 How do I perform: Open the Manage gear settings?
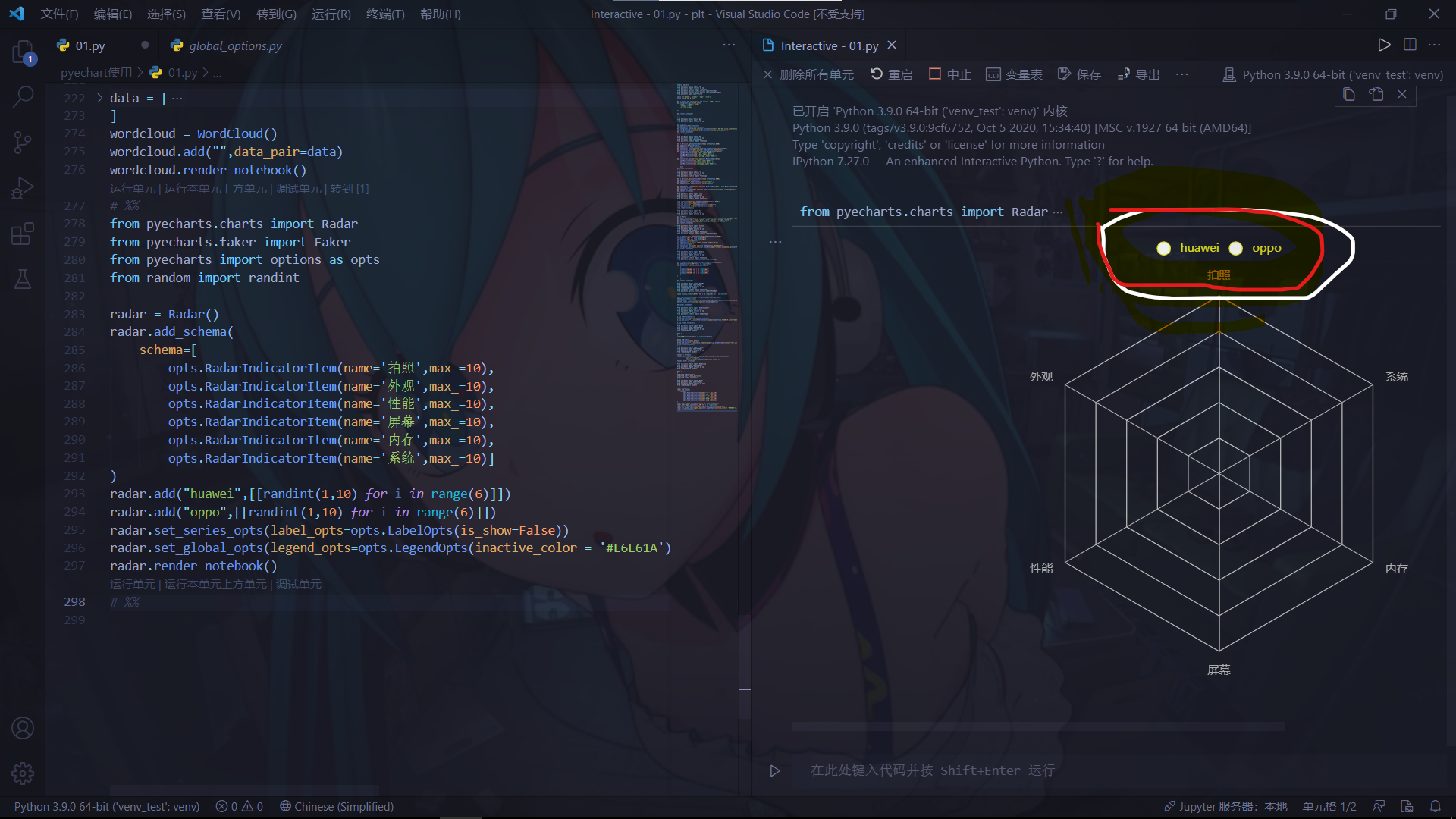(23, 773)
